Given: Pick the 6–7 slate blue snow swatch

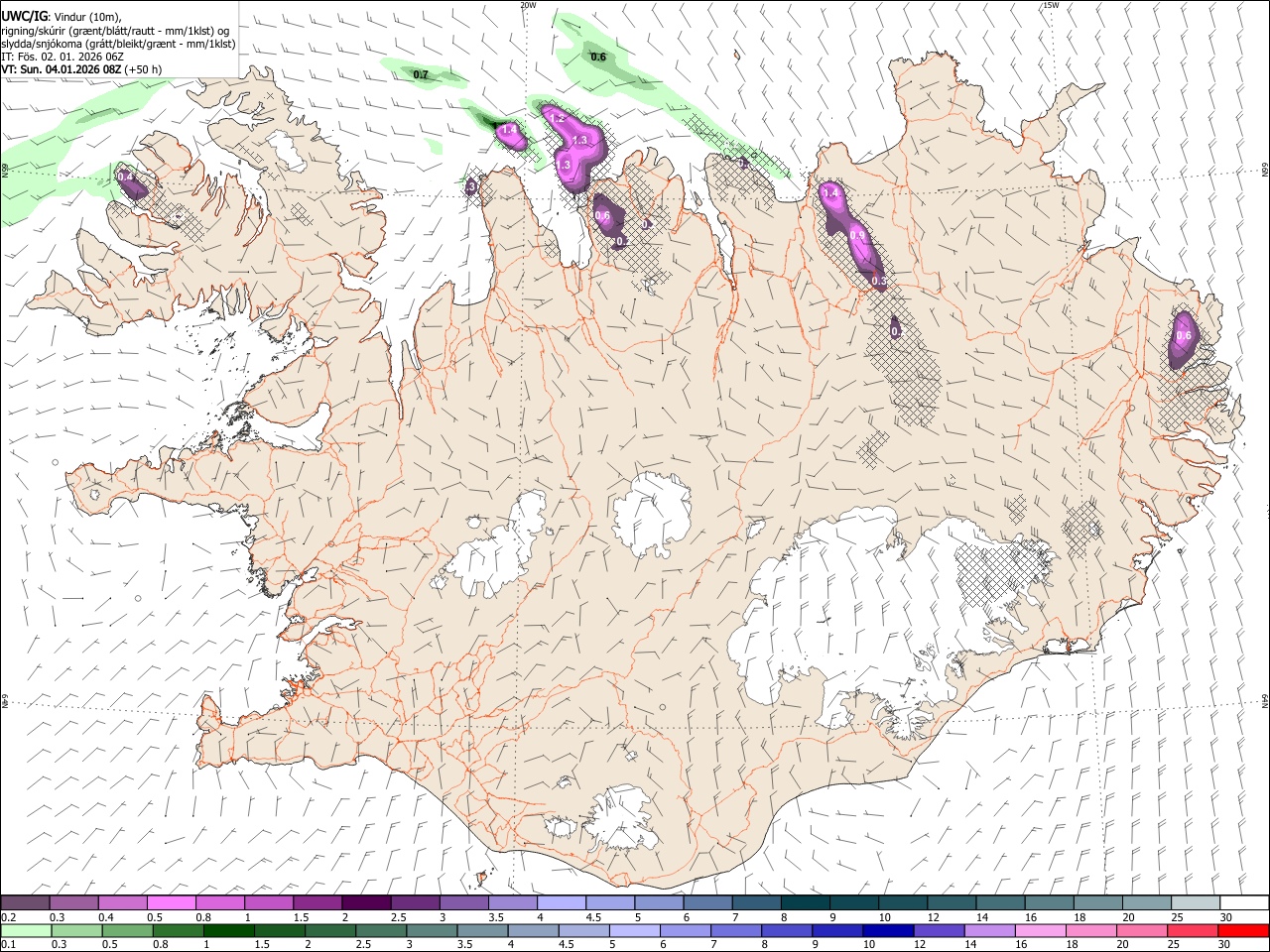Looking at the screenshot, I should coord(707,903).
